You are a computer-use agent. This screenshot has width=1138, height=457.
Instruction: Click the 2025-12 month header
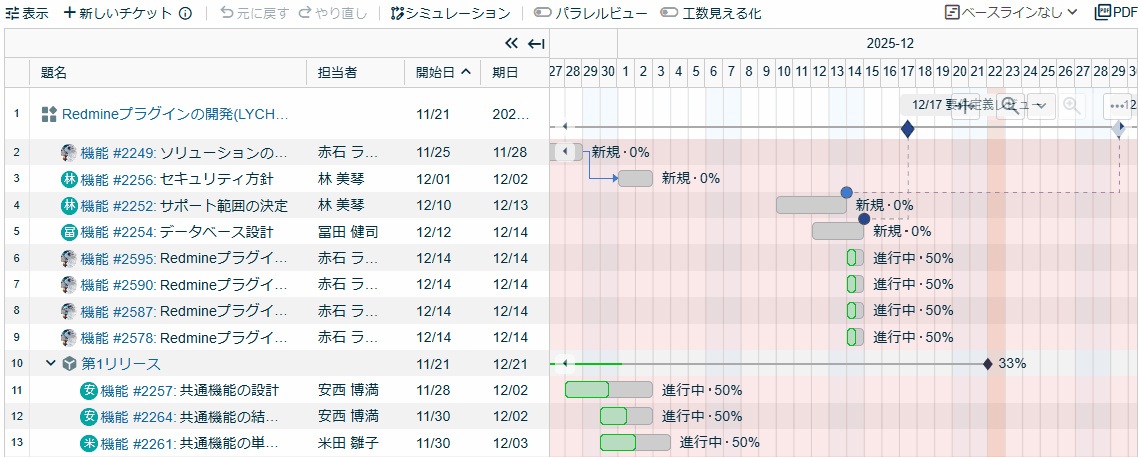point(890,44)
